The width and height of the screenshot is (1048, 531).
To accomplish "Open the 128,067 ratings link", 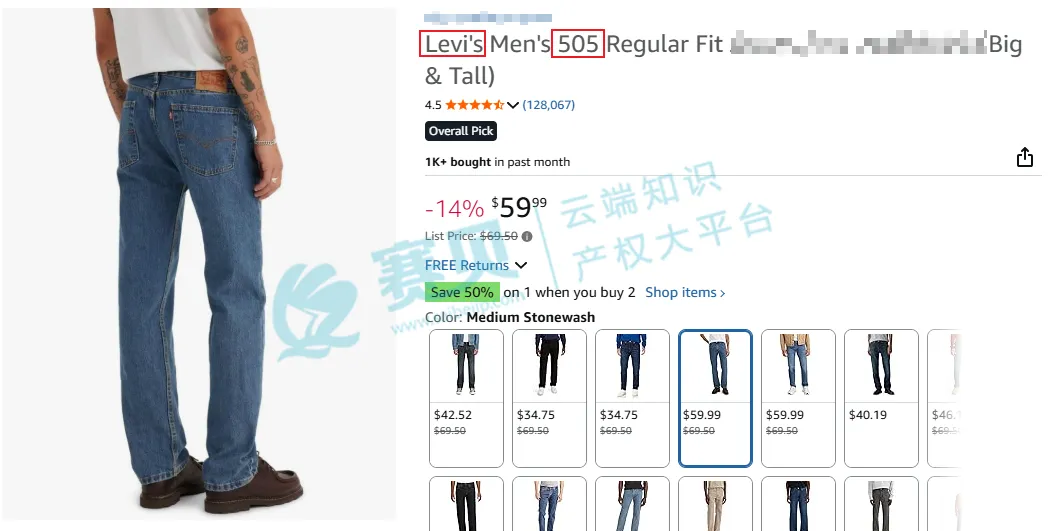I will (x=549, y=105).
